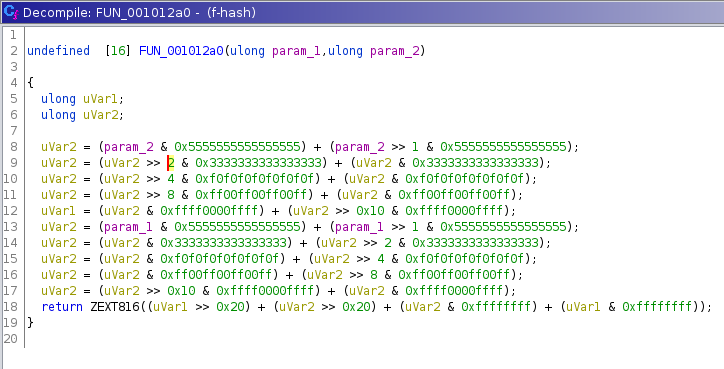Click uVar1 assignment target on line 12
The height and width of the screenshot is (369, 724).
[59, 211]
